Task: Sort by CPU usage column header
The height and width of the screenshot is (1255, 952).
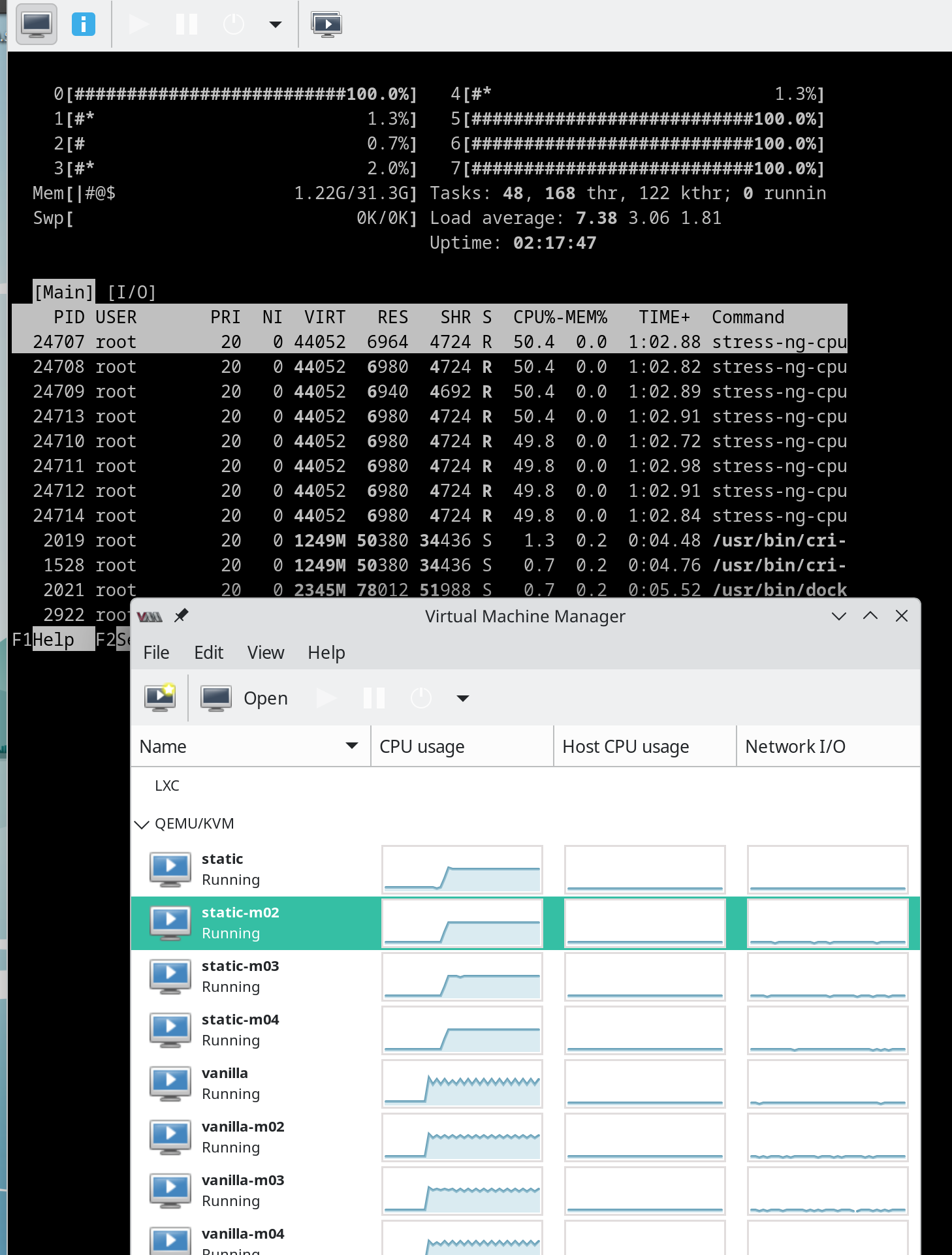Action: click(x=462, y=746)
